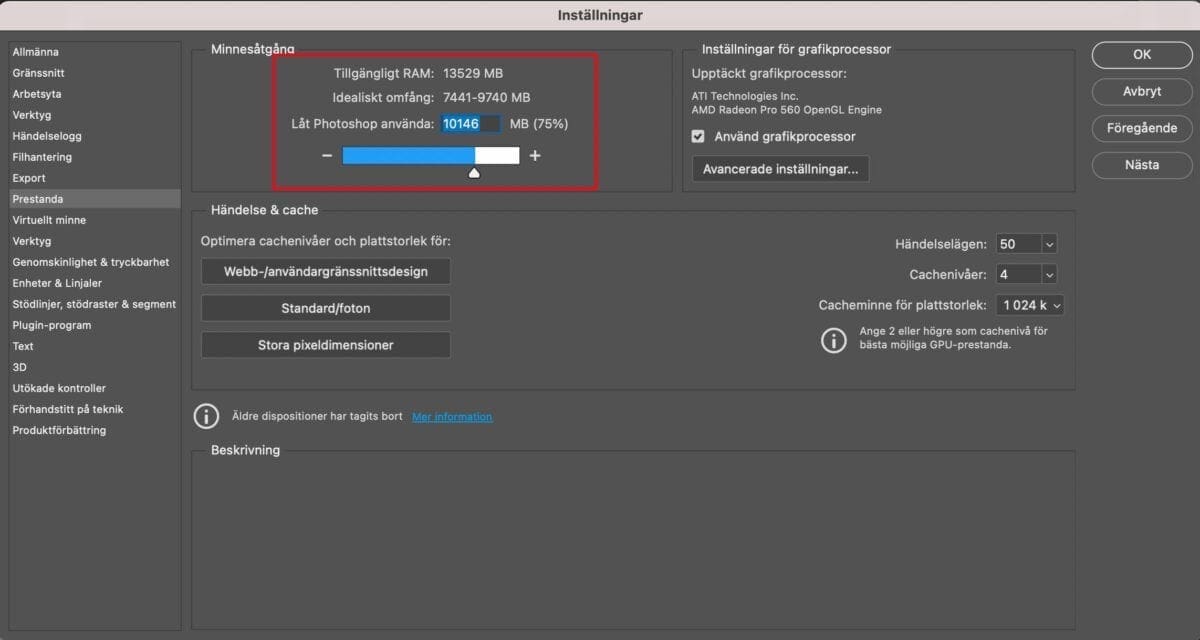
Task: Click the 'Låt Photoshop använda' memory field
Action: click(x=470, y=124)
